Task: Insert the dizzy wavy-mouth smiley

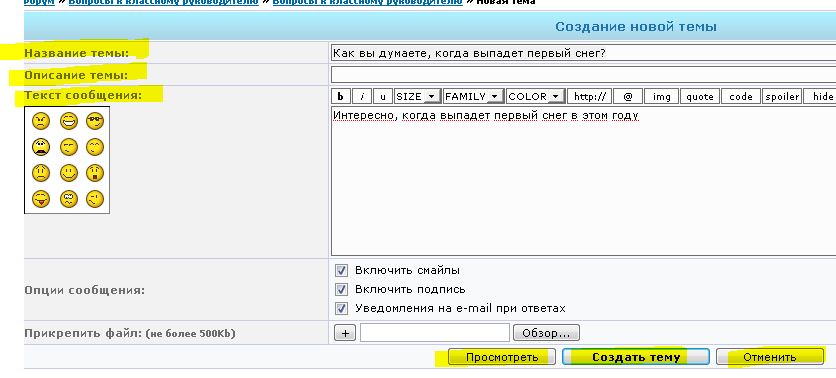Action: coord(68,199)
